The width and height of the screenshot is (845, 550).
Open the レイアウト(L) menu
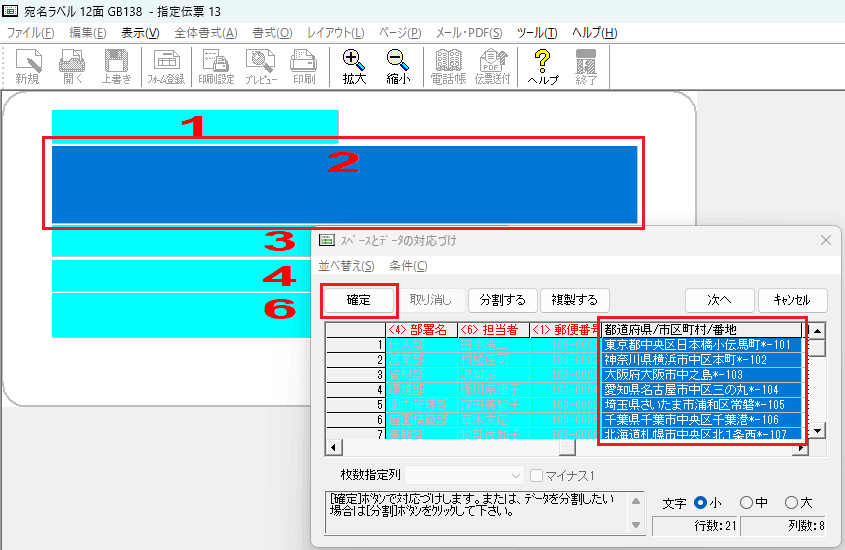tap(336, 33)
